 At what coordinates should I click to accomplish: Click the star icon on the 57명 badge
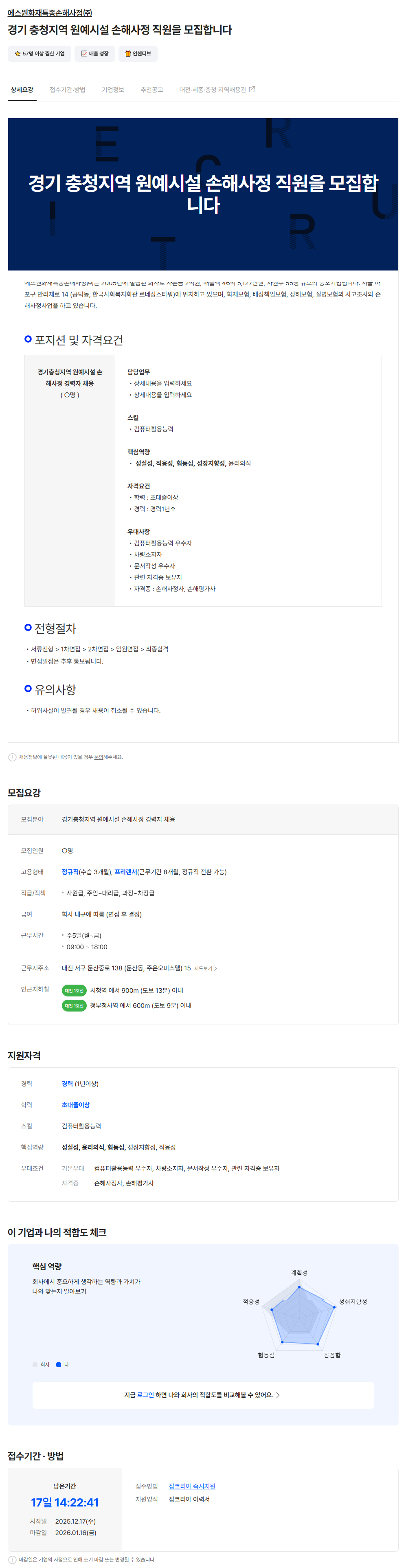tap(18, 53)
